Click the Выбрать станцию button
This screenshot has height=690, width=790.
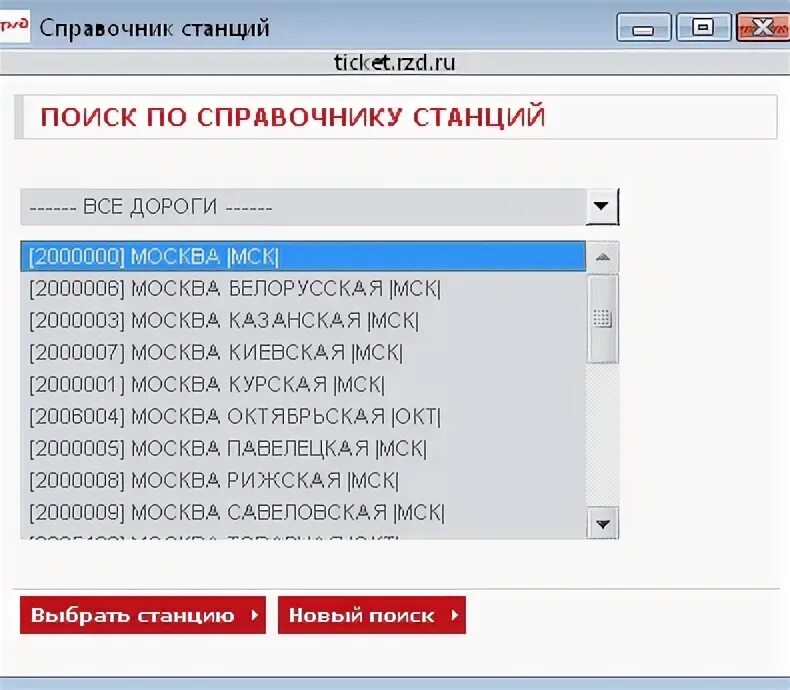click(x=143, y=615)
